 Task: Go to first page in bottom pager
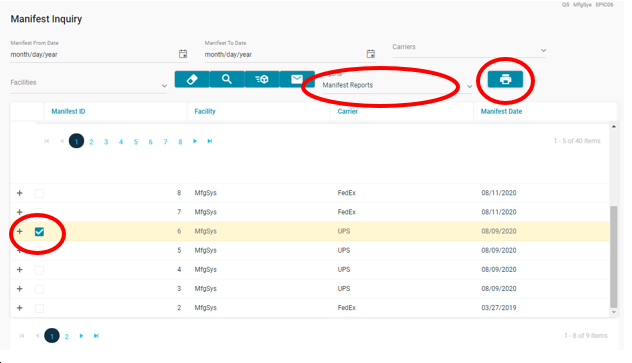(x=22, y=336)
